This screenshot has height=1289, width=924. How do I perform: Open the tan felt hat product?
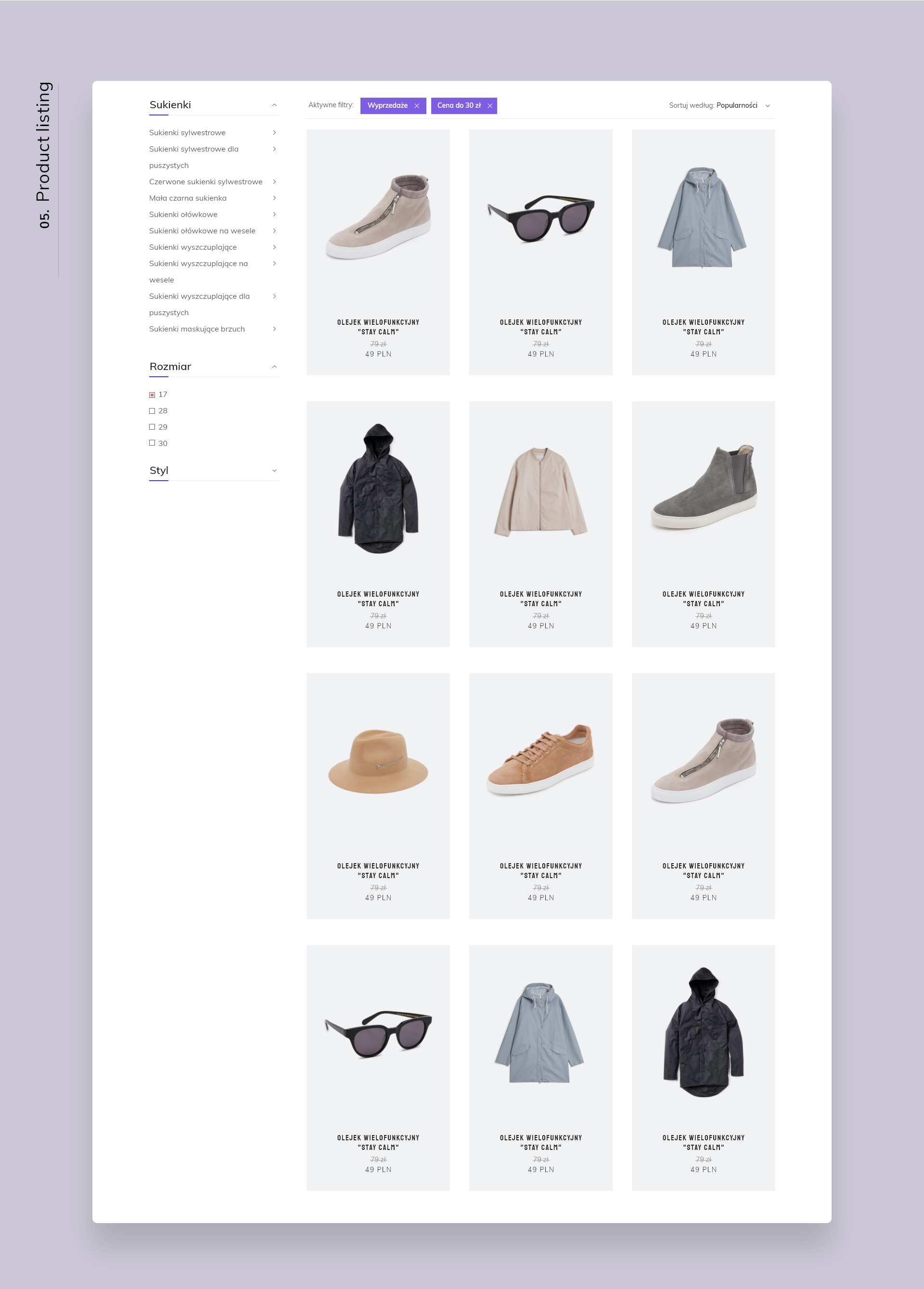[378, 762]
